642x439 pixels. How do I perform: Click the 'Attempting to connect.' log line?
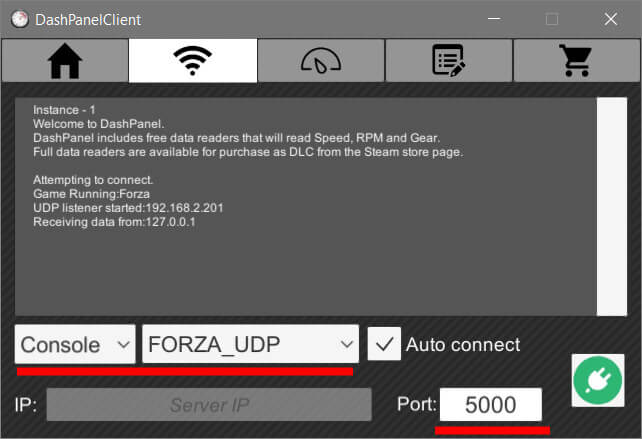93,180
